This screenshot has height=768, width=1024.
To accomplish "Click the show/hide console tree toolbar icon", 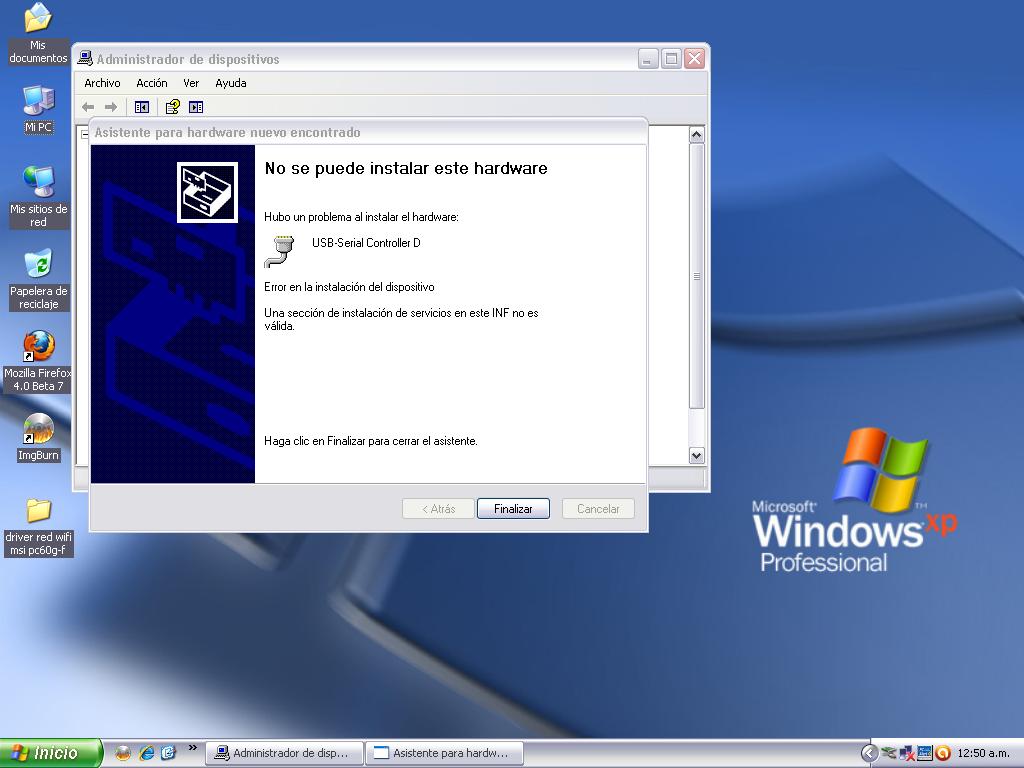I will coord(142,107).
